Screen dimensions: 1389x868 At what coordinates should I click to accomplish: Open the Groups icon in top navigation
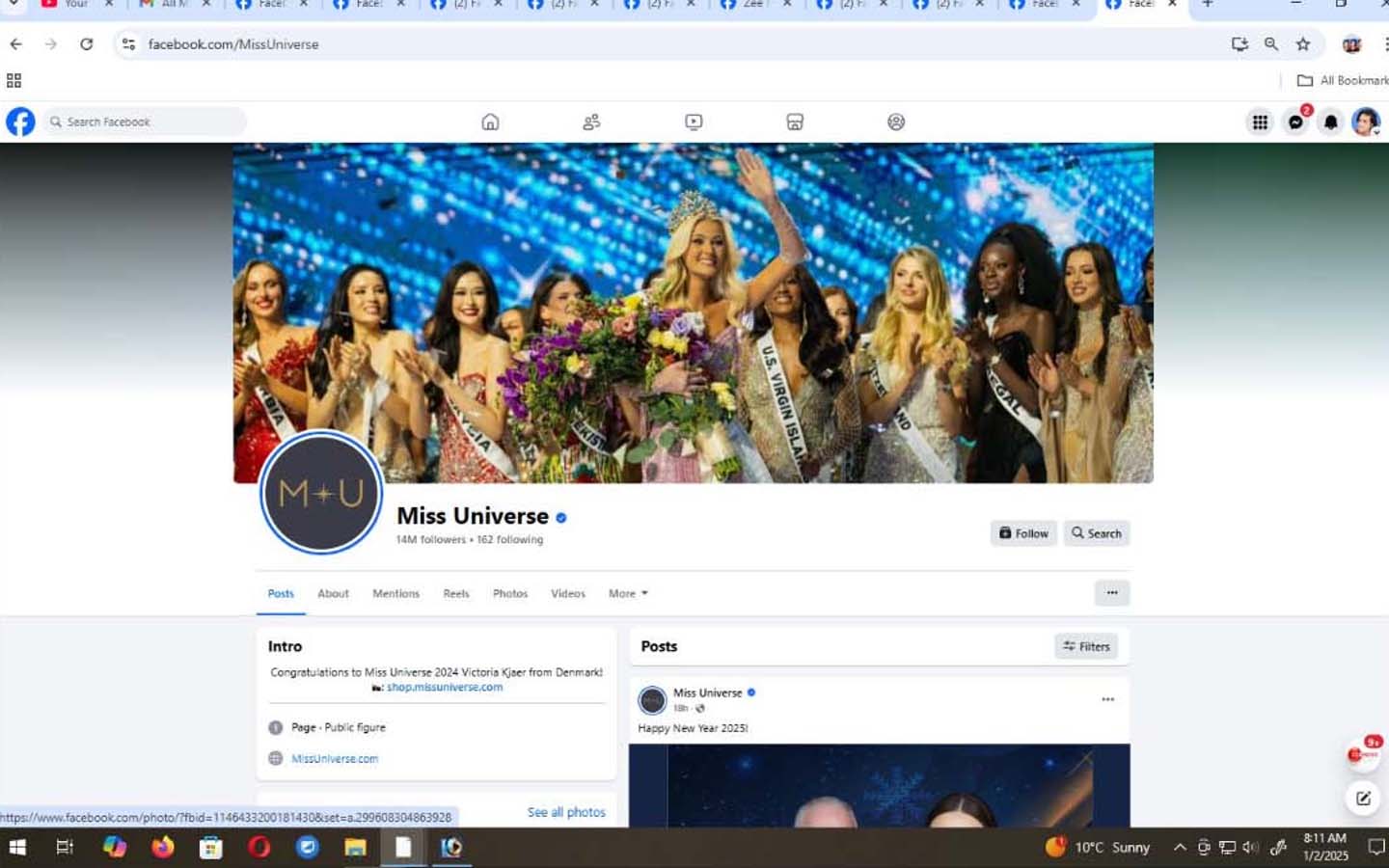click(x=896, y=122)
